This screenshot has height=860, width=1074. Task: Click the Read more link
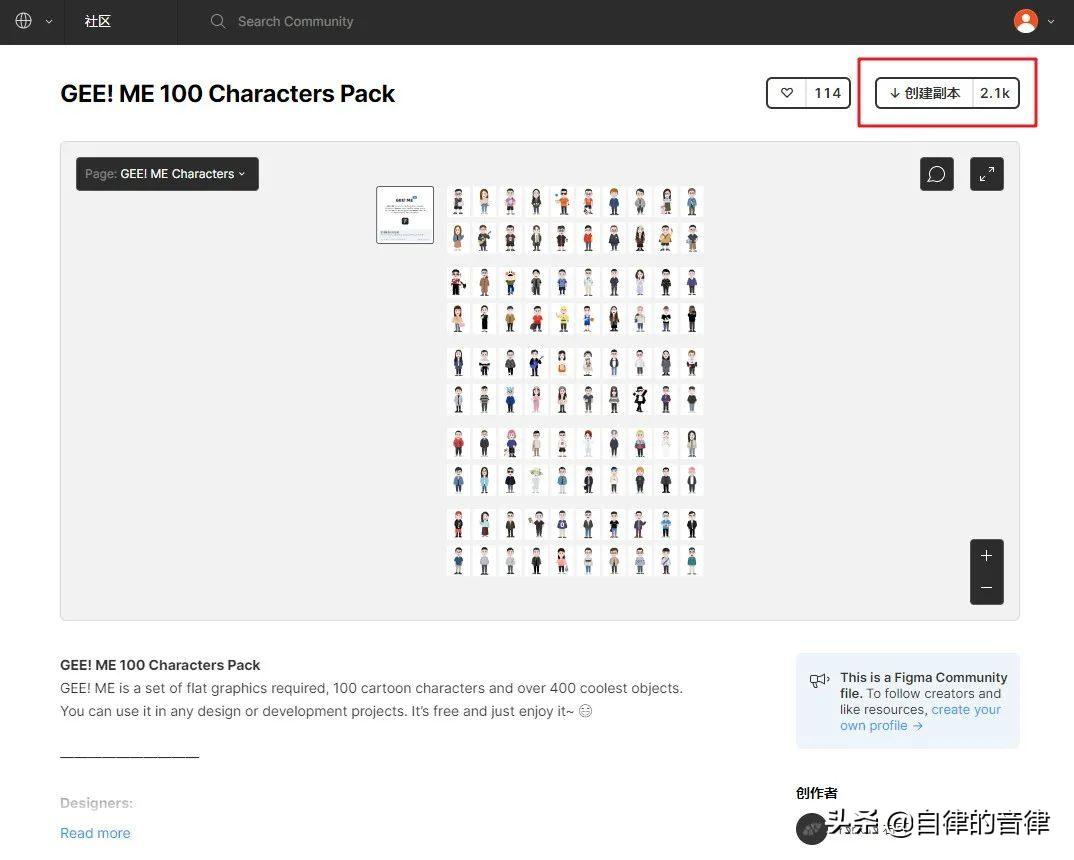(95, 833)
